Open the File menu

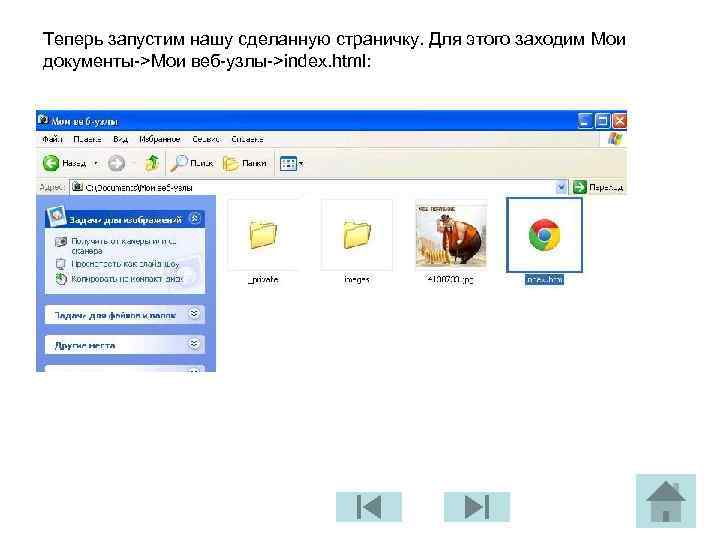tap(52, 139)
